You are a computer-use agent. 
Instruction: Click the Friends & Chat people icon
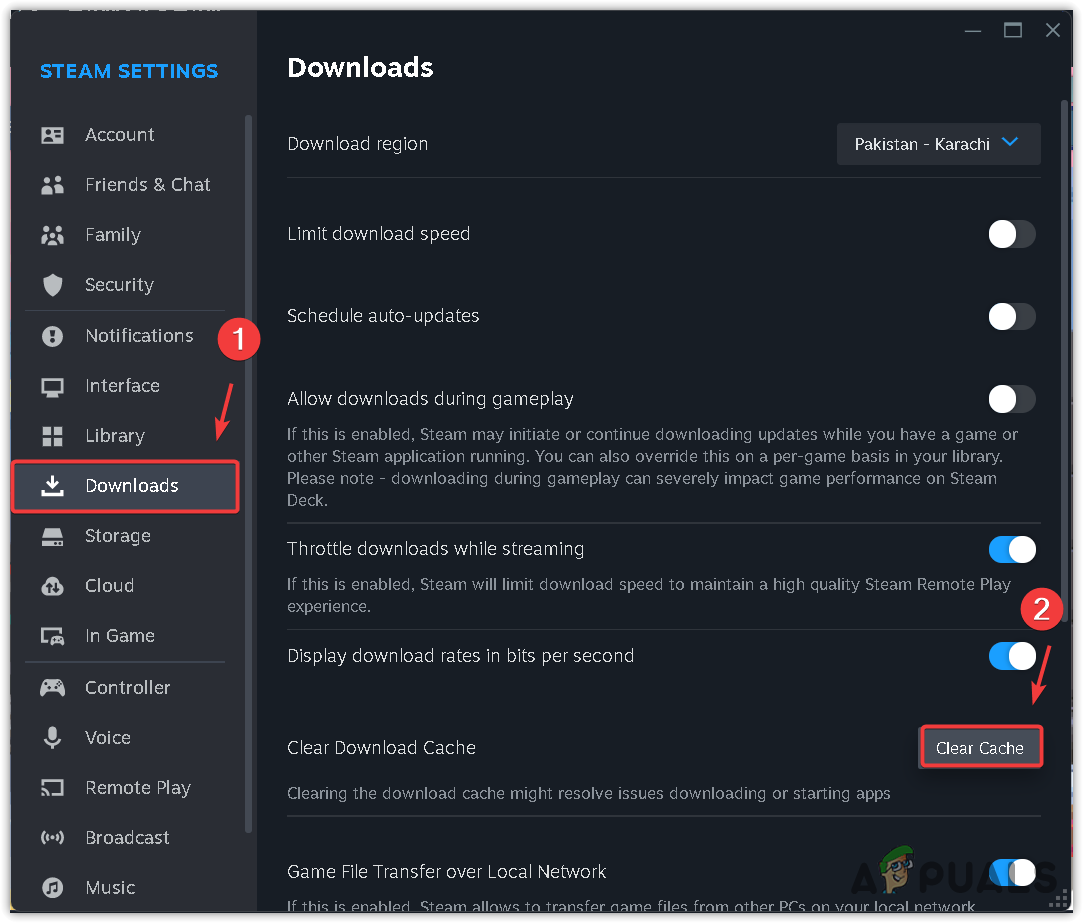point(52,185)
